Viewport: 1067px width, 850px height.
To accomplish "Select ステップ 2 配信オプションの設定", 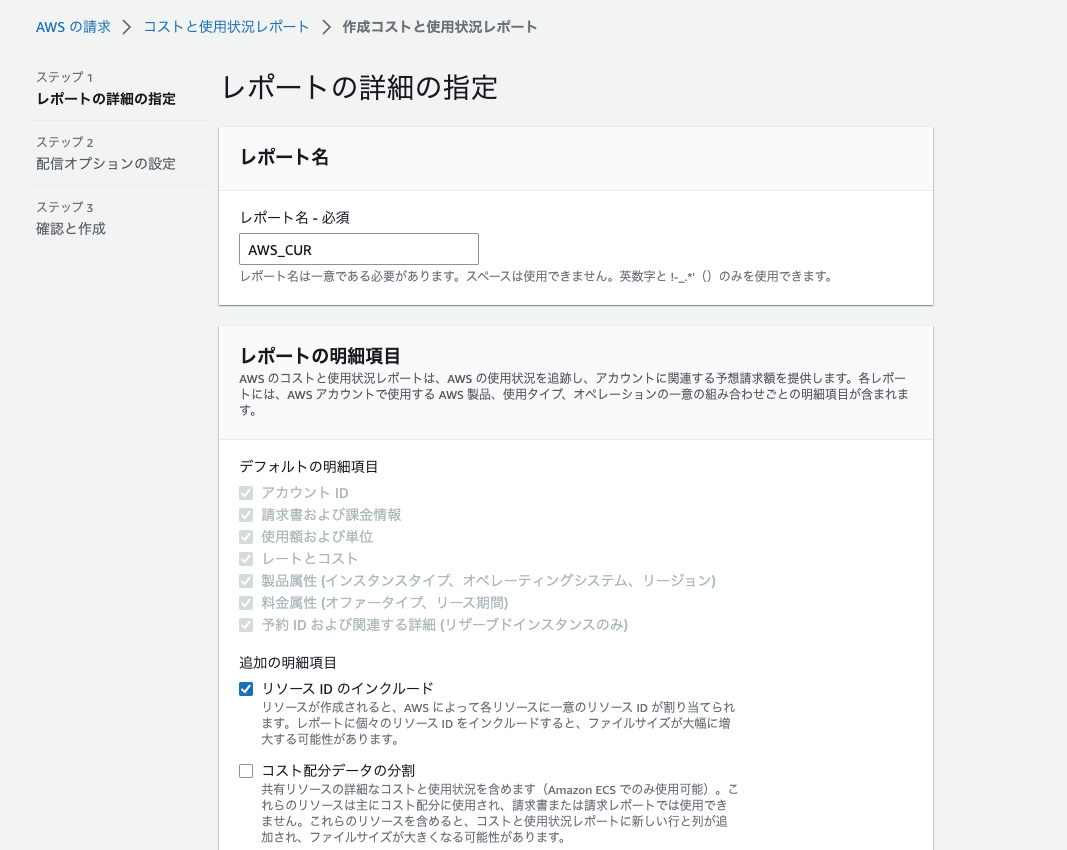I will pos(105,153).
